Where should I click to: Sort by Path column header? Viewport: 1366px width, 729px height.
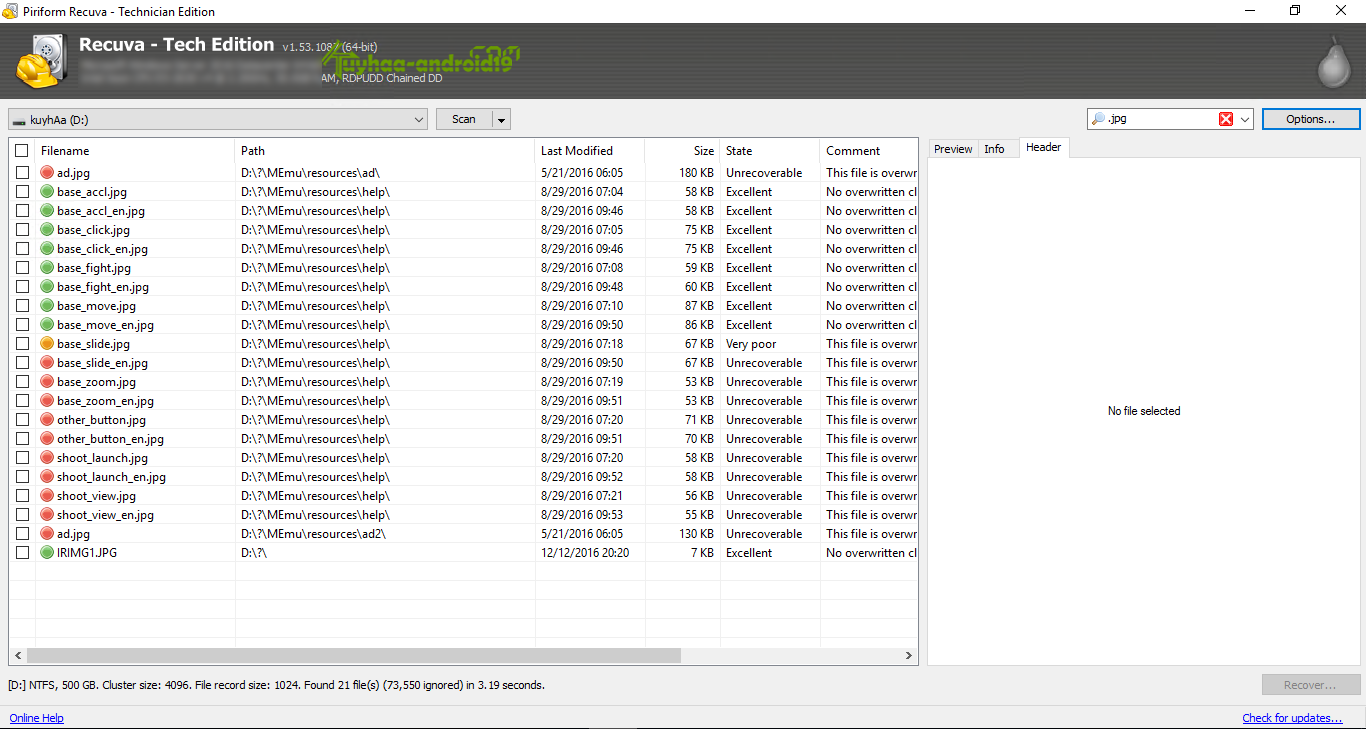tap(385, 151)
